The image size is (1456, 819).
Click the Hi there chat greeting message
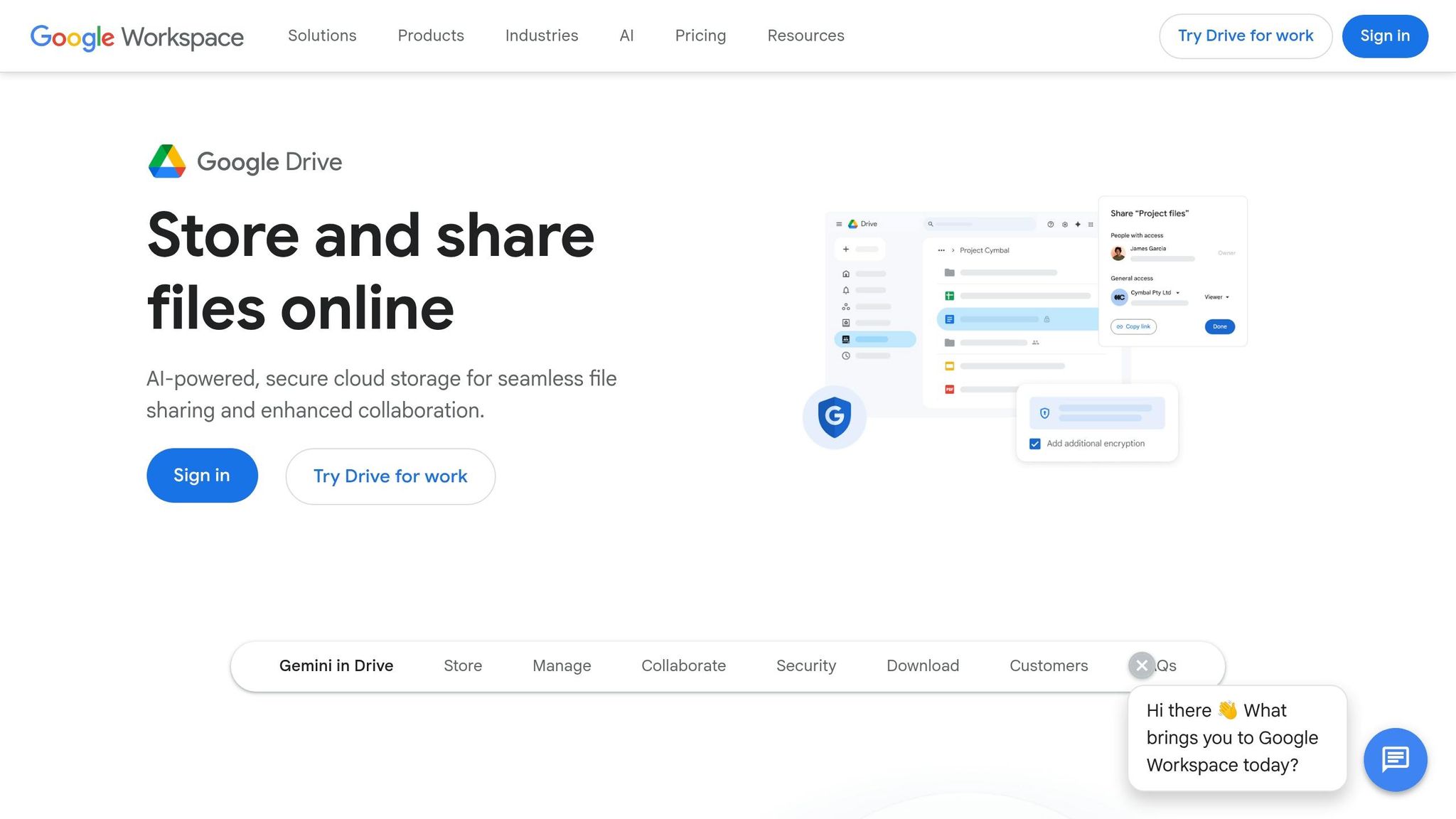[1237, 738]
